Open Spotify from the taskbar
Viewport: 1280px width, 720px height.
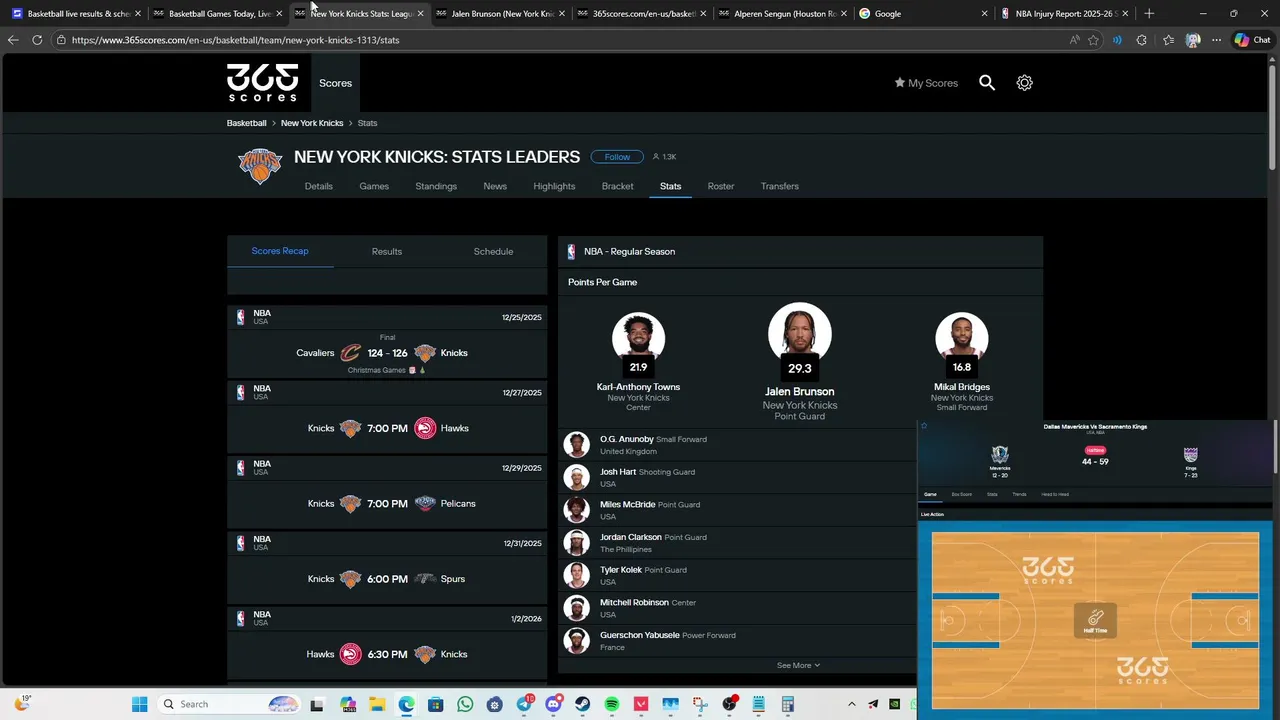[612, 704]
